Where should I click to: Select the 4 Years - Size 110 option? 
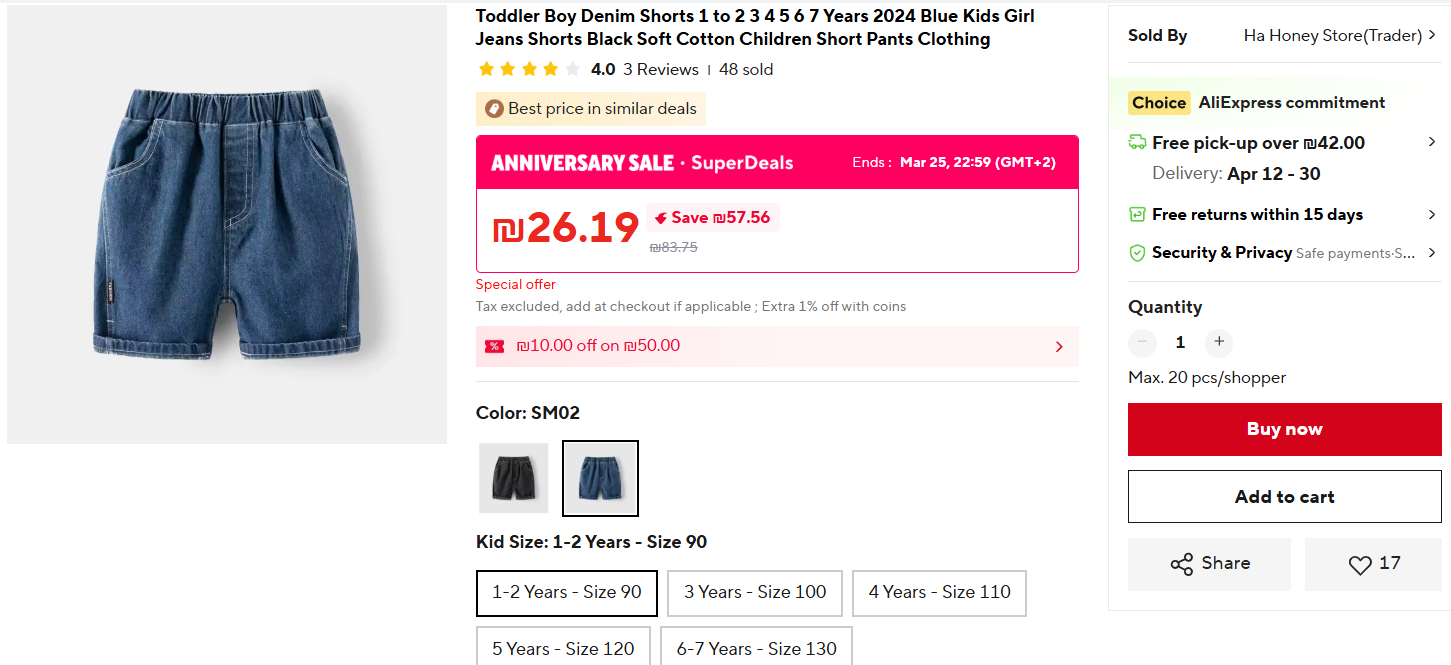point(939,592)
